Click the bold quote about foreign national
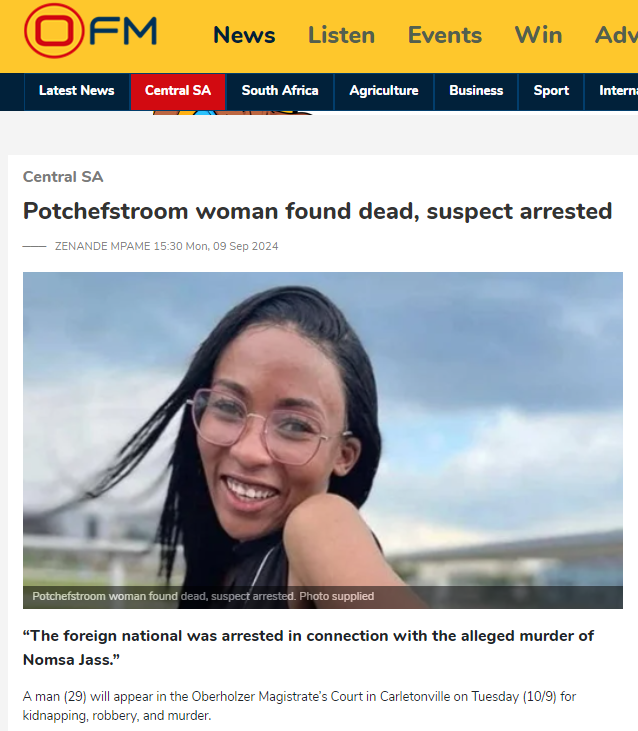Viewport: 638px width, 731px height. 309,648
